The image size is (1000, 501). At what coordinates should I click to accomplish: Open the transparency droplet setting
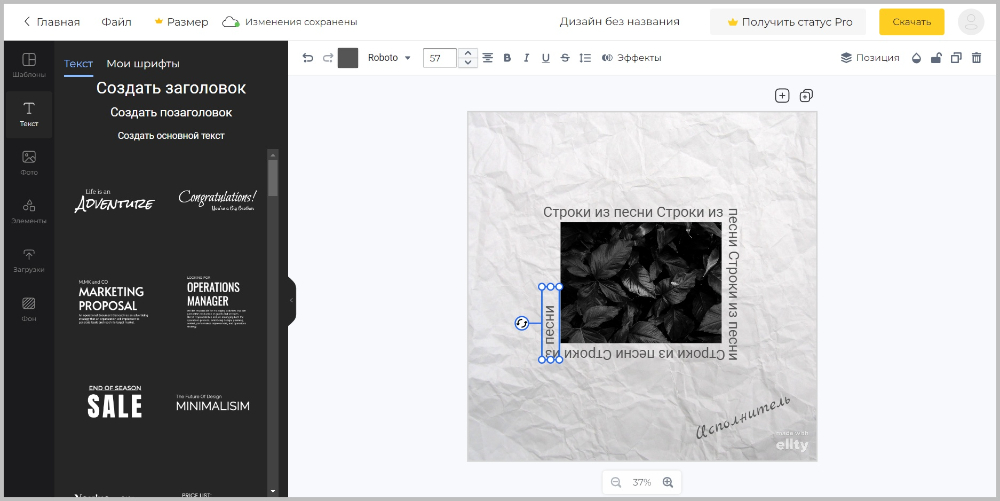pyautogui.click(x=915, y=58)
